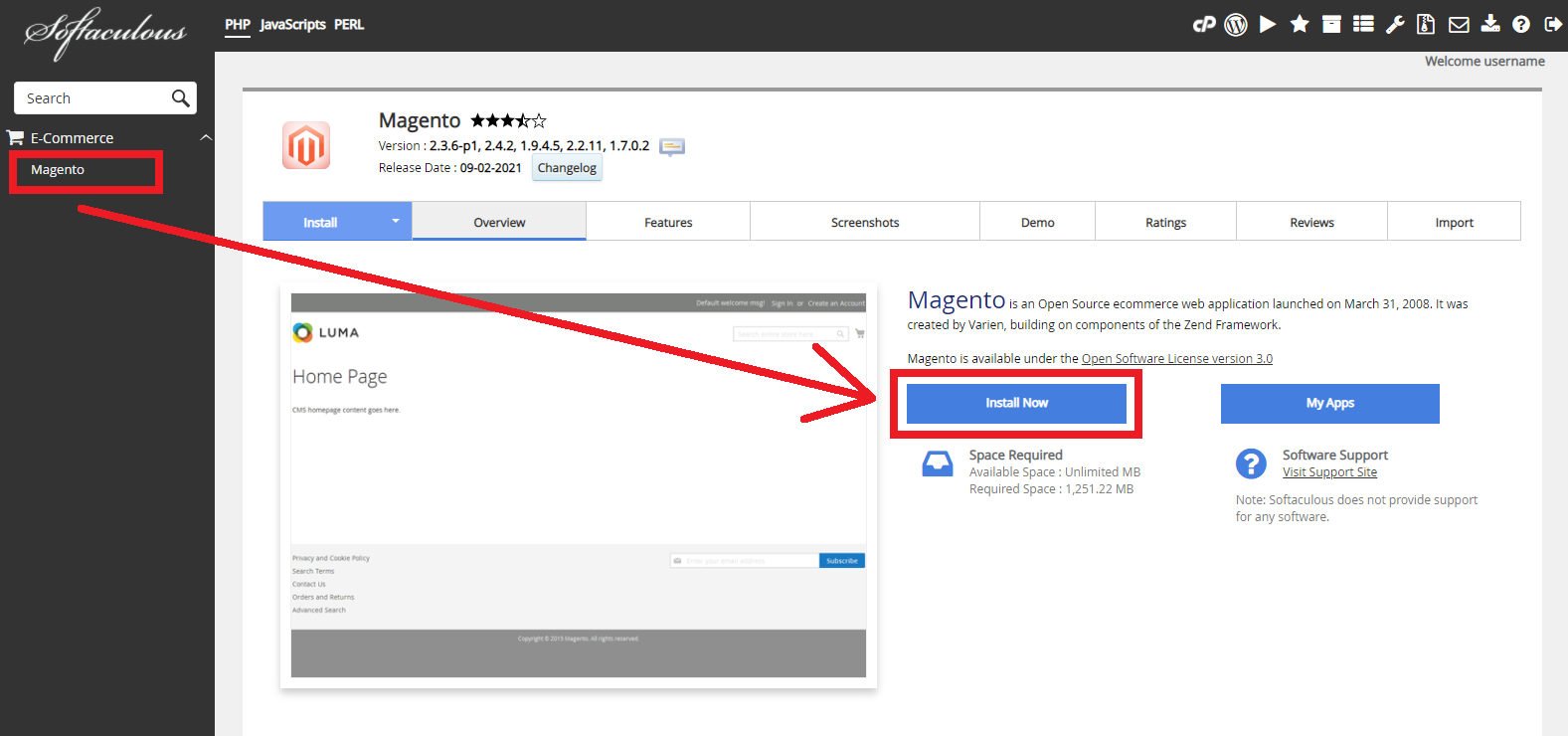
Task: Open the Open Software License version 3.0 link
Action: point(1177,358)
